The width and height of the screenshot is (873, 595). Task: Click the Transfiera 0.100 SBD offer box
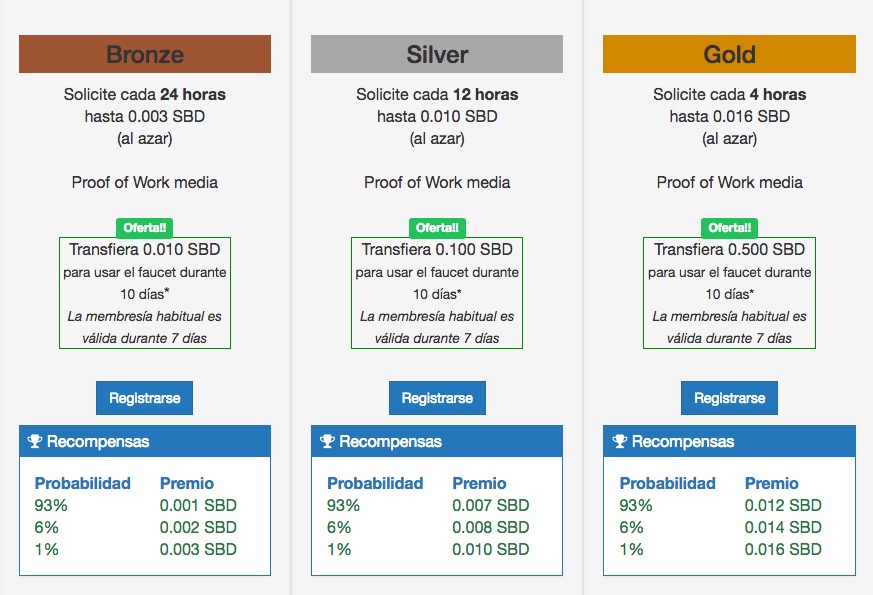click(x=437, y=293)
